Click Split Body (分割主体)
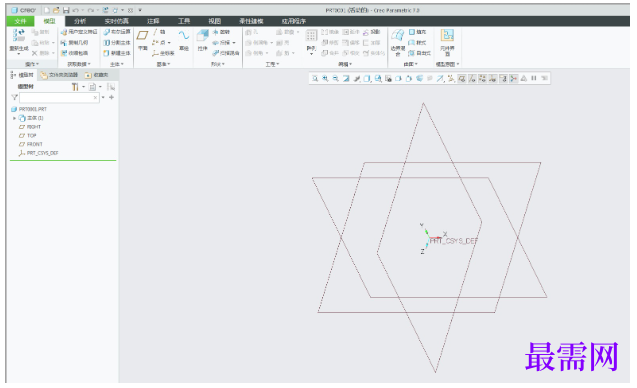The height and width of the screenshot is (388, 637). (x=117, y=42)
